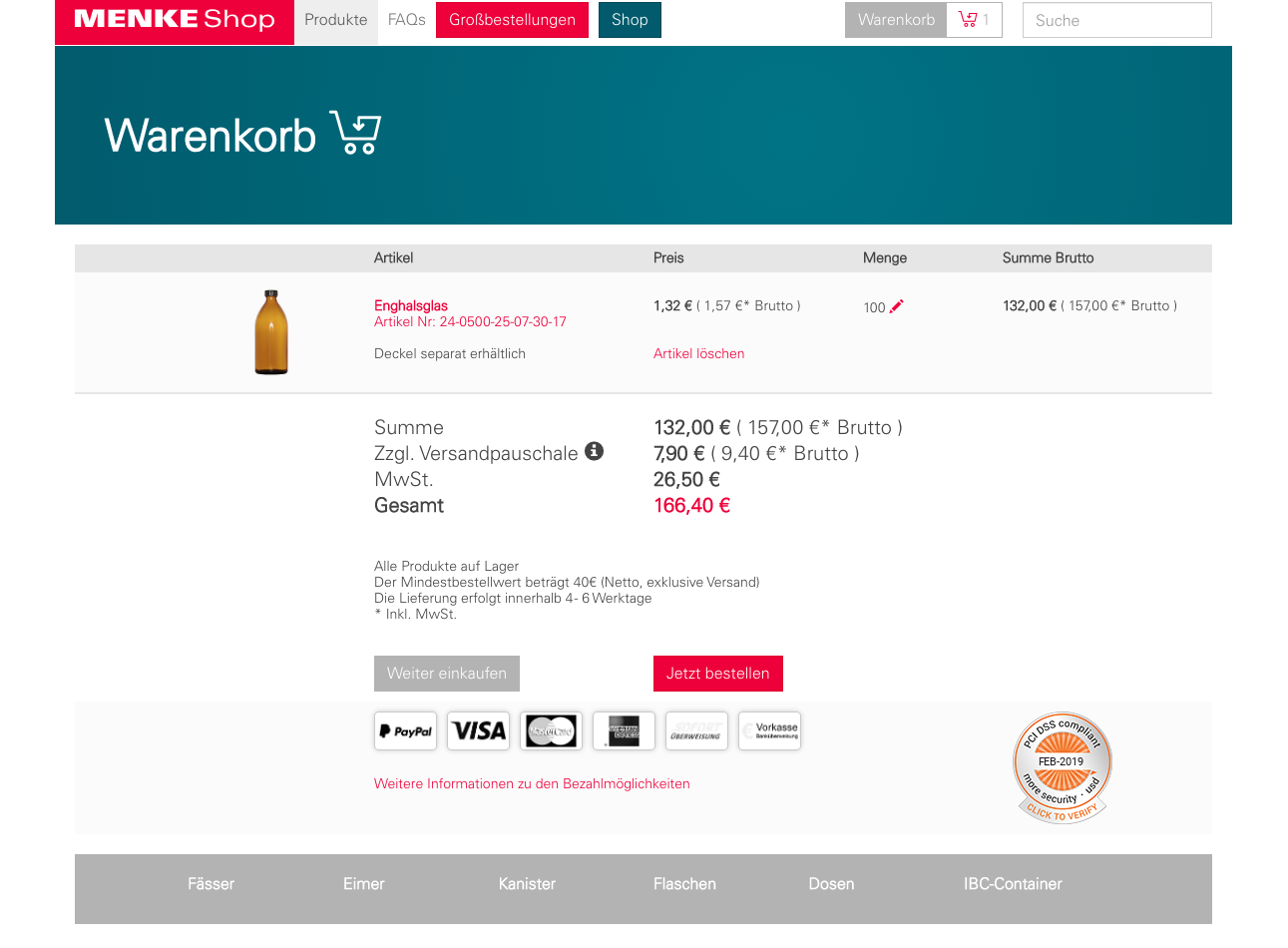Click the Sofort Überweisung payment icon
This screenshot has height=948, width=1288.
coord(696,731)
